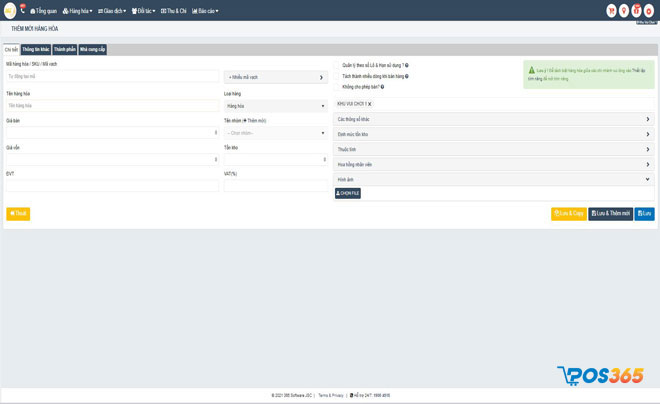This screenshot has height=404, width=660.
Task: Enable 'Quản lý theo số Lô & Hạn sử dụng'
Action: [336, 65]
